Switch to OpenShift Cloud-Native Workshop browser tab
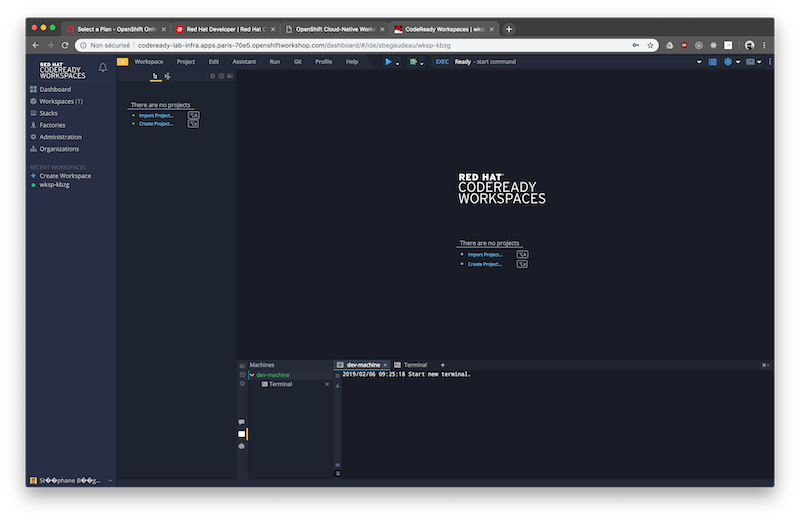Screen dimensions: 800x521 [335, 30]
